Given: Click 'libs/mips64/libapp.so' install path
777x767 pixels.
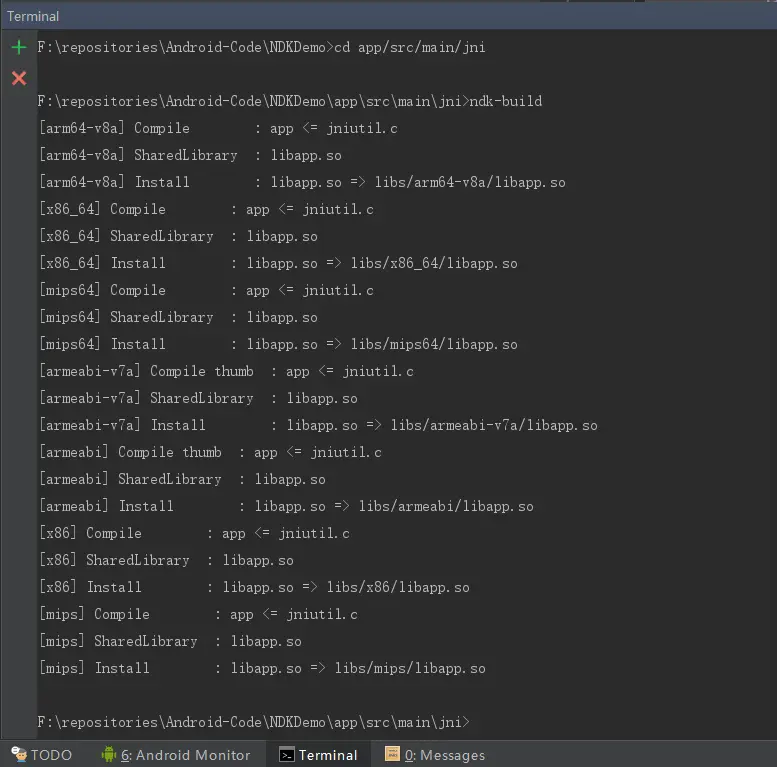Looking at the screenshot, I should click(434, 344).
